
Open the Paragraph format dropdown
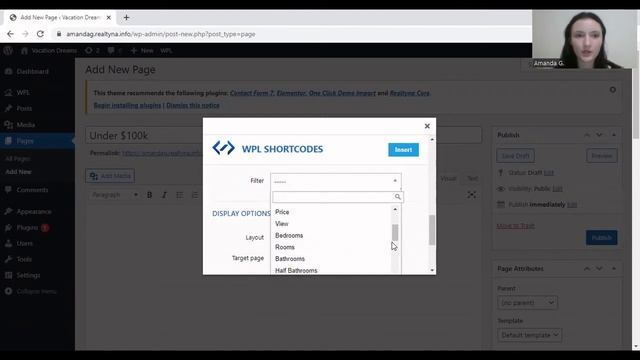click(114, 195)
